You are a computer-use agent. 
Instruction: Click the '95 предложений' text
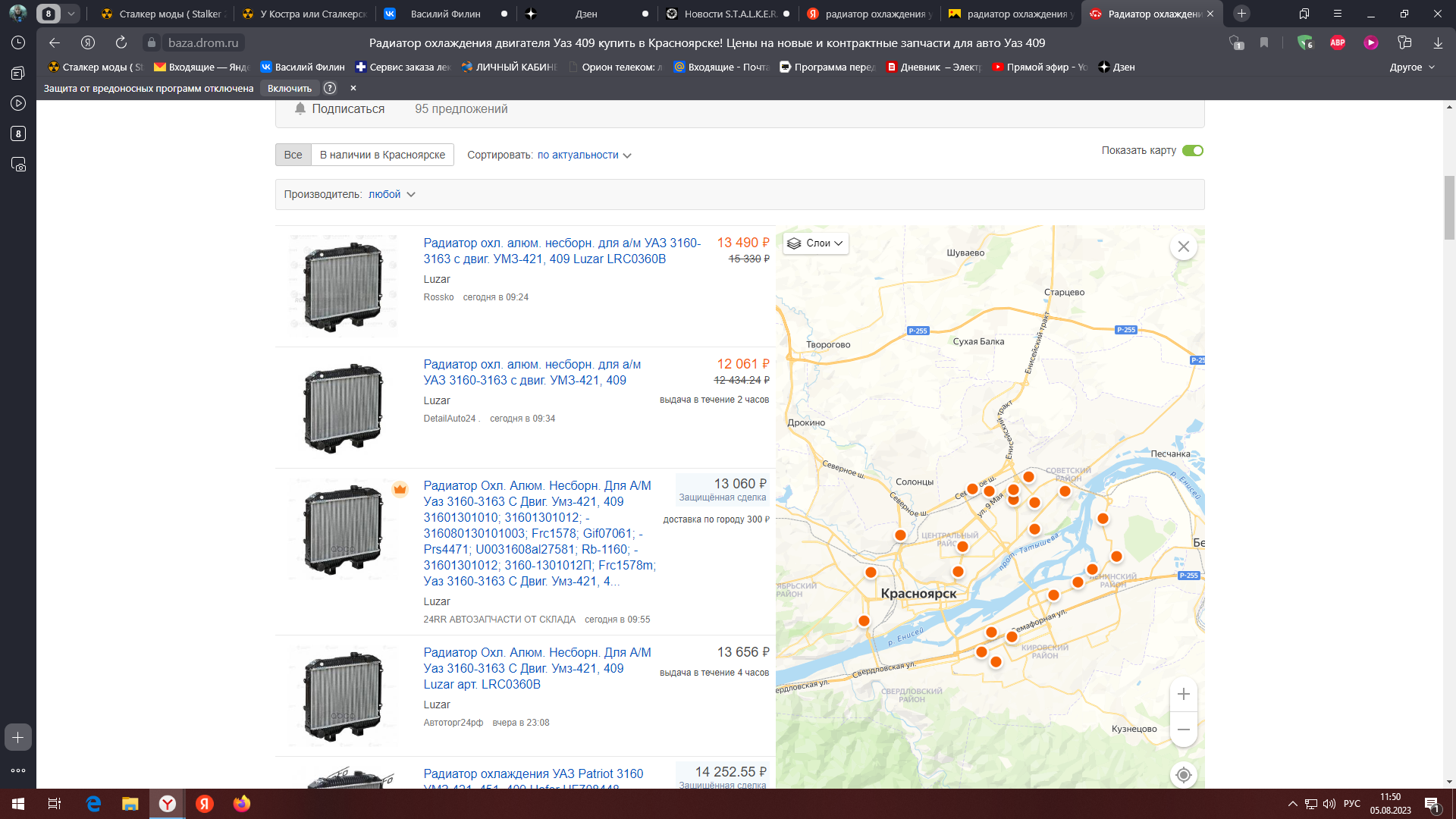coord(461,108)
